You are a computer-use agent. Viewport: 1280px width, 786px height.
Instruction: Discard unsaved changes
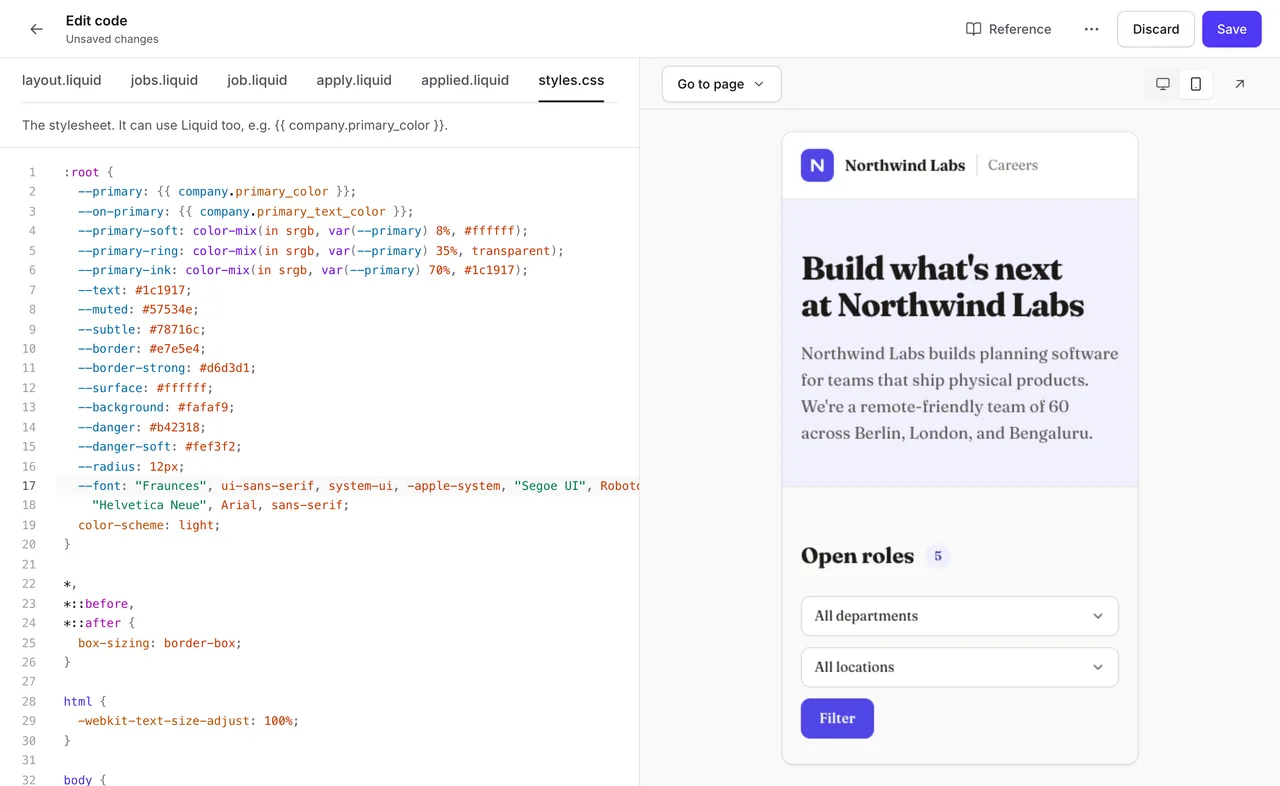pyautogui.click(x=1156, y=29)
